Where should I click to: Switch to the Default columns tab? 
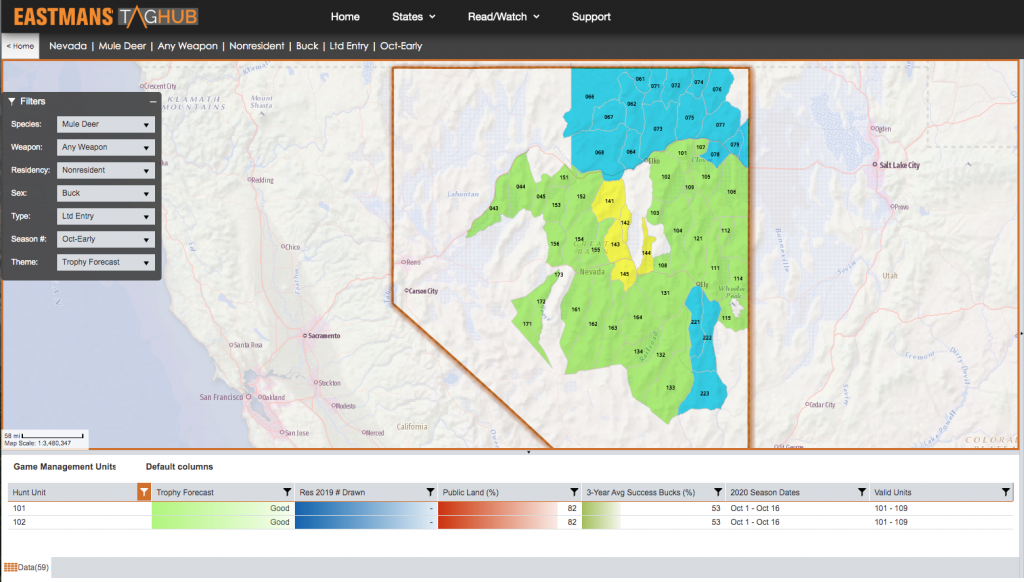click(x=179, y=466)
